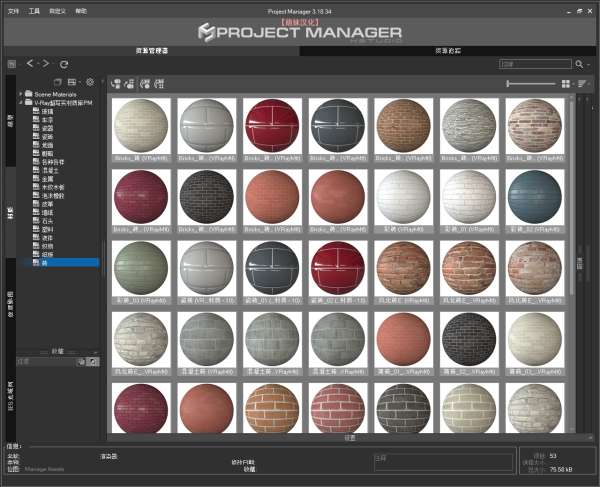
Task: Refresh the library with the circular arrow
Action: pos(64,64)
